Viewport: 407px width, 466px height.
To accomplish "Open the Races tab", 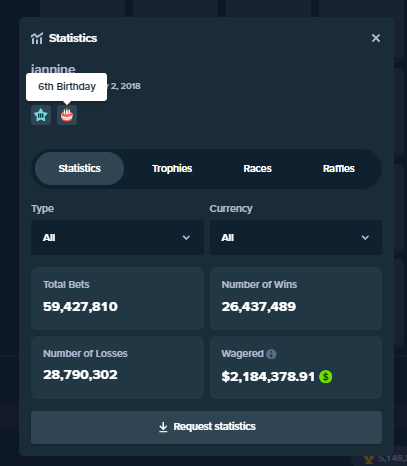I will click(x=257, y=169).
